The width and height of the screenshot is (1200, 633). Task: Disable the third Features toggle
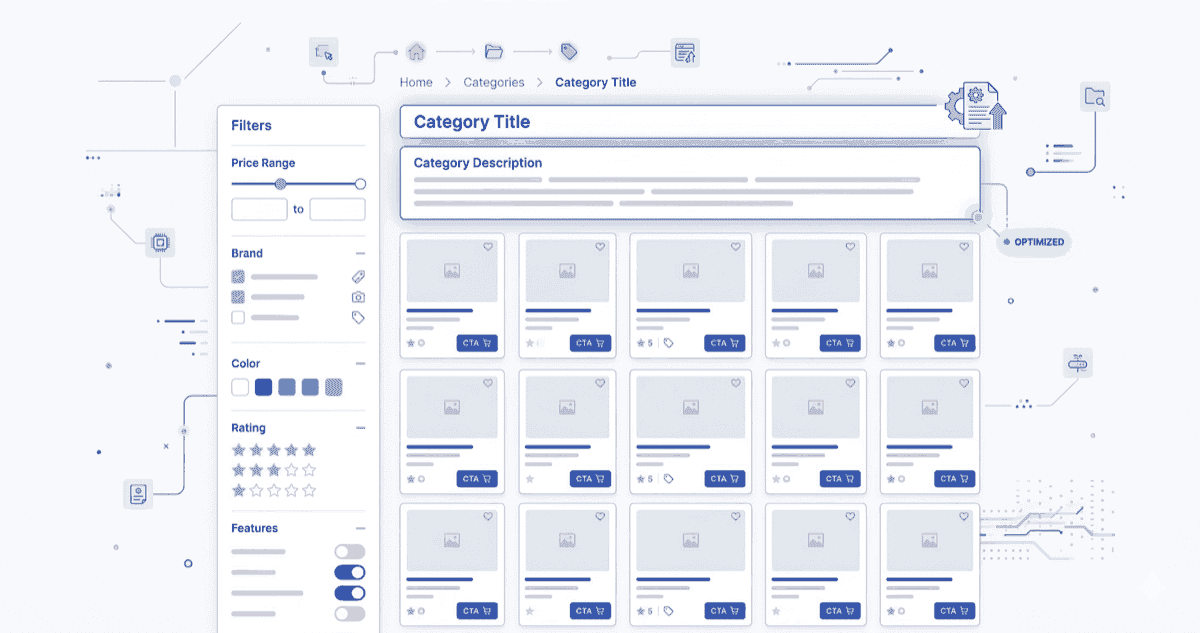click(x=350, y=593)
